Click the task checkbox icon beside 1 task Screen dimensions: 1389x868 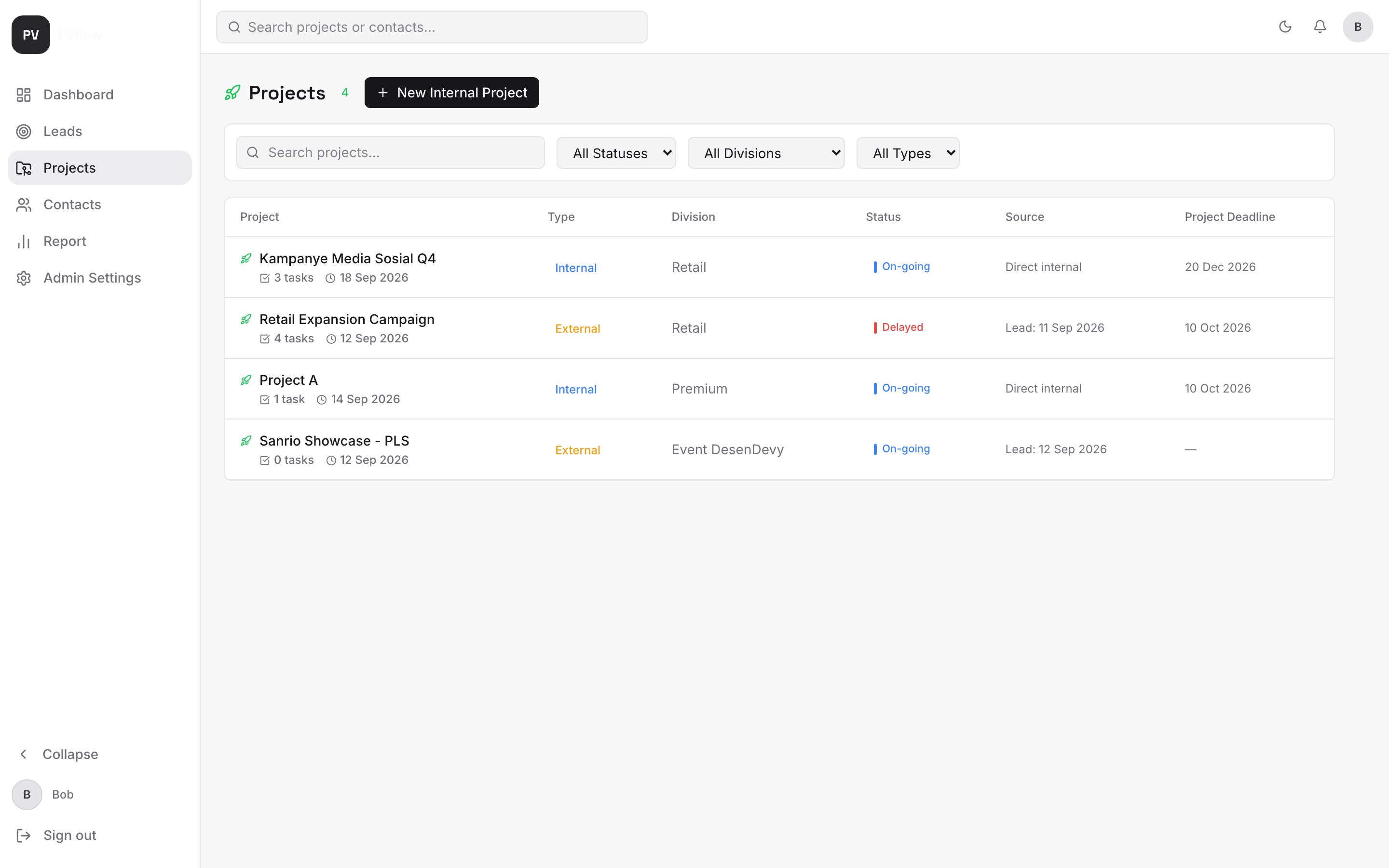click(x=265, y=400)
